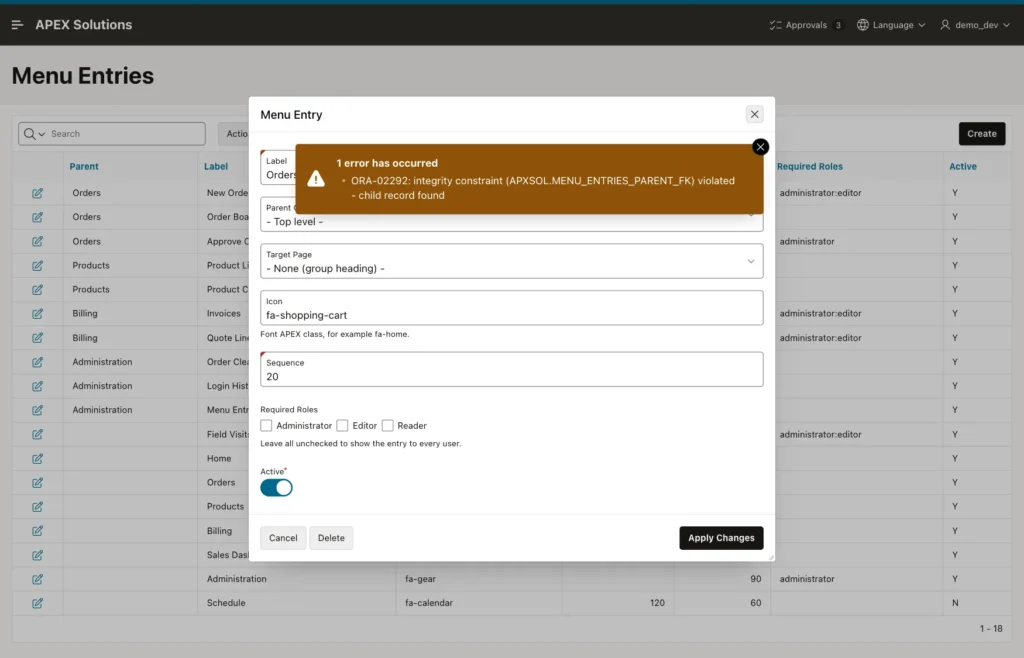Viewport: 1024px width, 658px height.
Task: Click the Approvals checklist icon
Action: 775,25
